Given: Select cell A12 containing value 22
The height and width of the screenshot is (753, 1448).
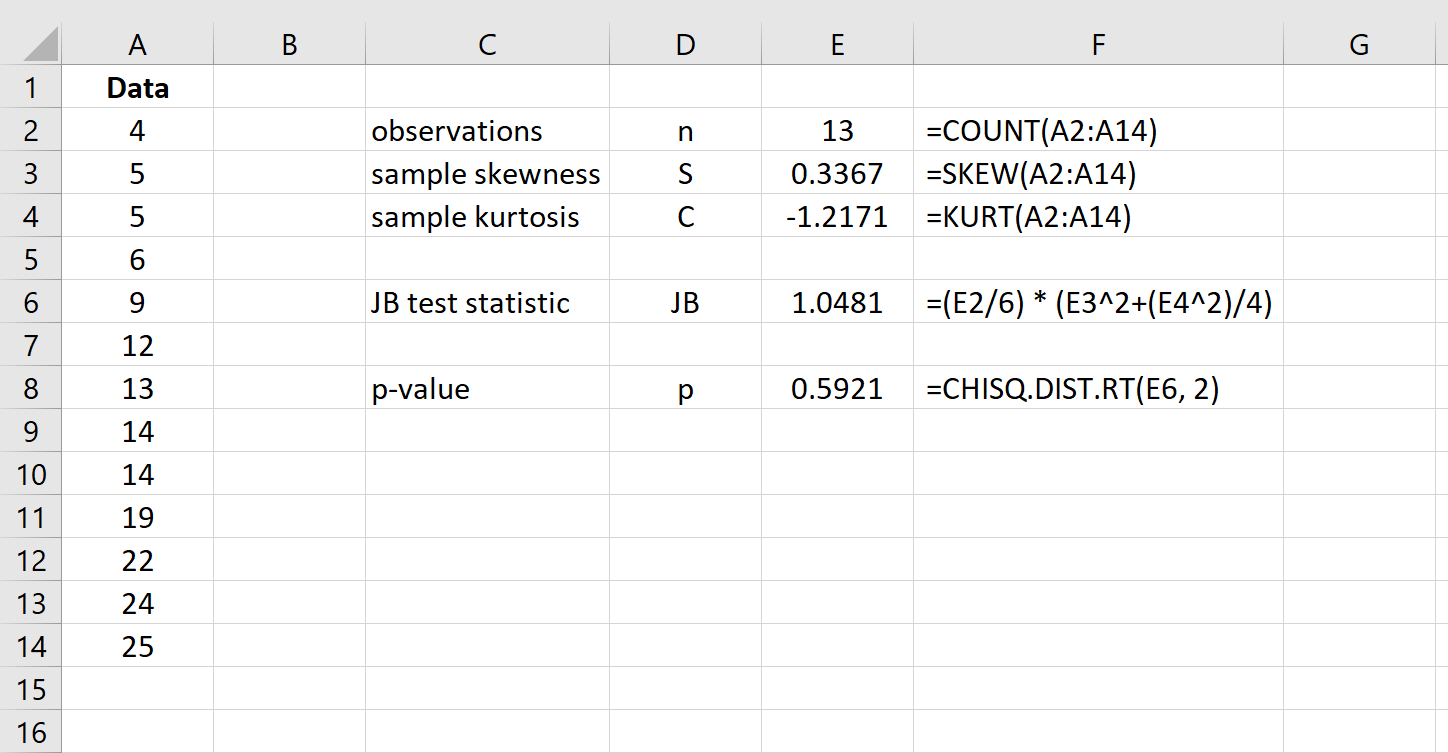Looking at the screenshot, I should (138, 561).
